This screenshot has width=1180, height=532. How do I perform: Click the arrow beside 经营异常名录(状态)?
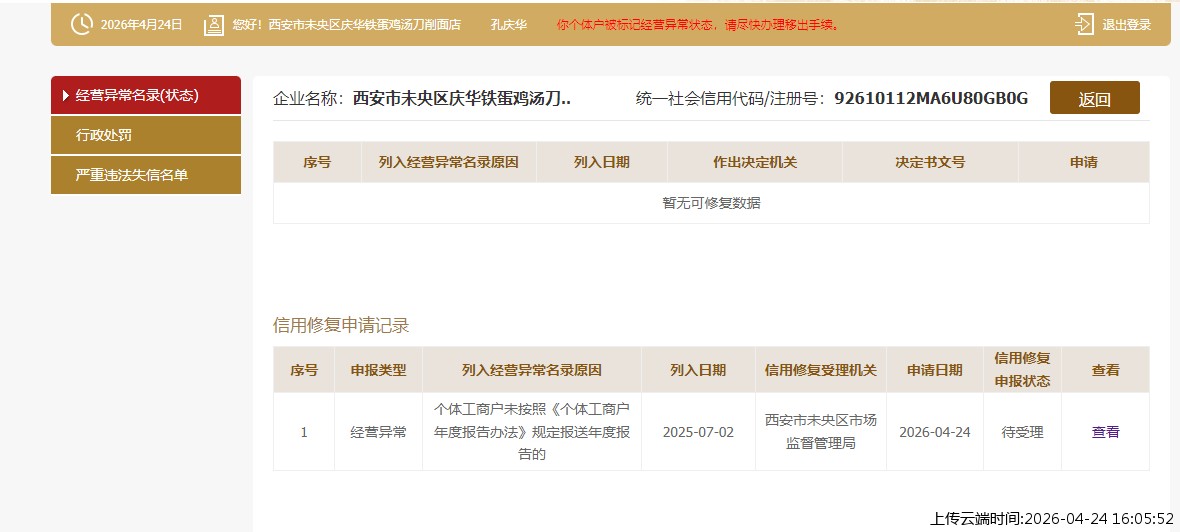click(x=66, y=96)
